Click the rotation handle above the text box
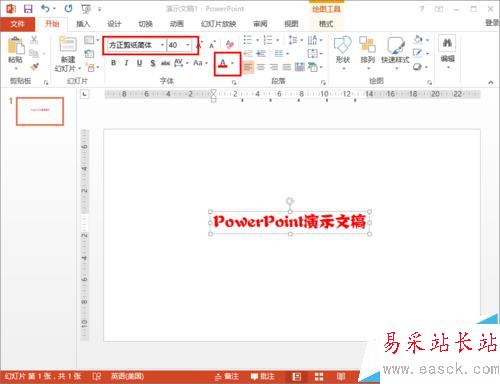Screen dimensions: 500x384 pos(290,201)
